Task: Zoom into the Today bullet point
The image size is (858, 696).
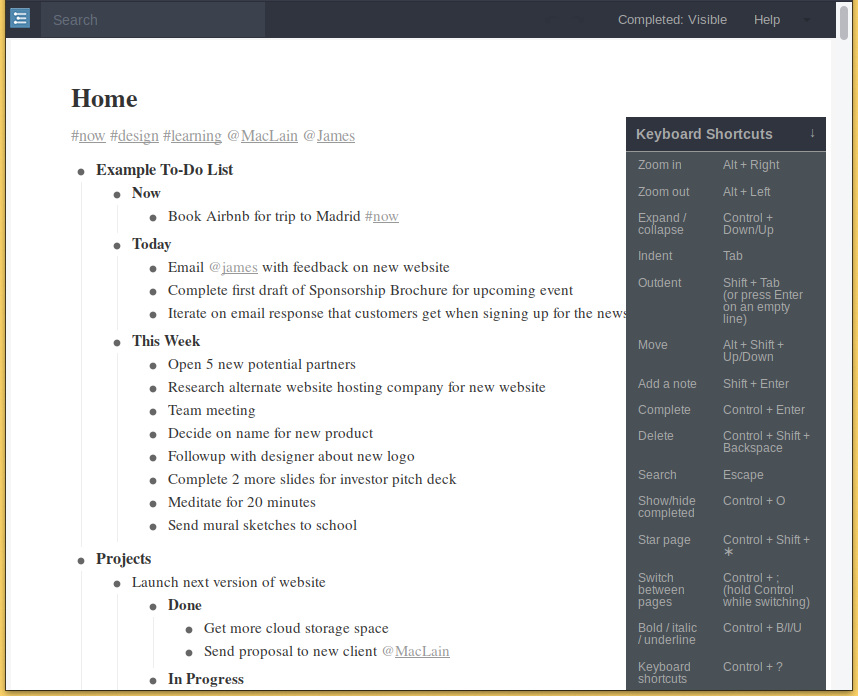Action: [117, 244]
